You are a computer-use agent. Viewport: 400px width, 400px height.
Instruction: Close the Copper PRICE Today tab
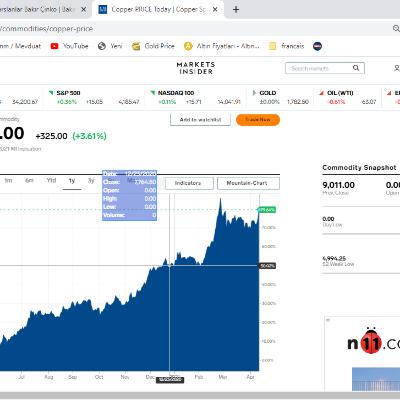tap(215, 10)
